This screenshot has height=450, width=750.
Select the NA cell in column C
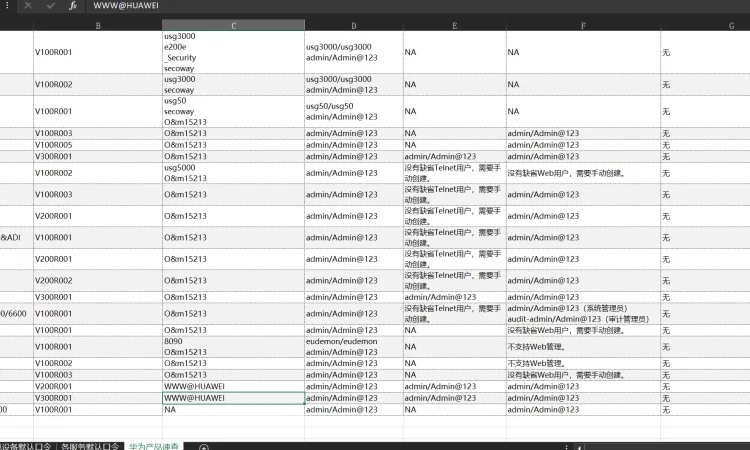pyautogui.click(x=233, y=410)
